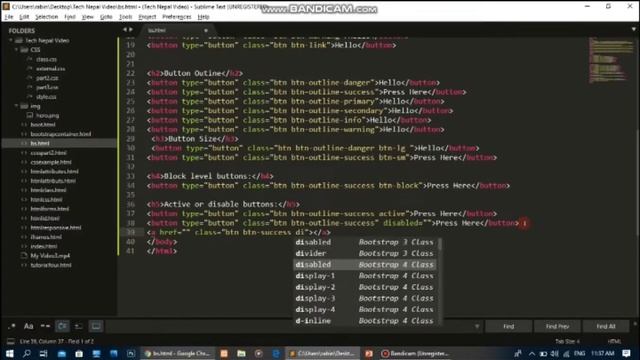Switch to Bandicam taskbar window
This screenshot has width=640, height=360.
[x=414, y=353]
